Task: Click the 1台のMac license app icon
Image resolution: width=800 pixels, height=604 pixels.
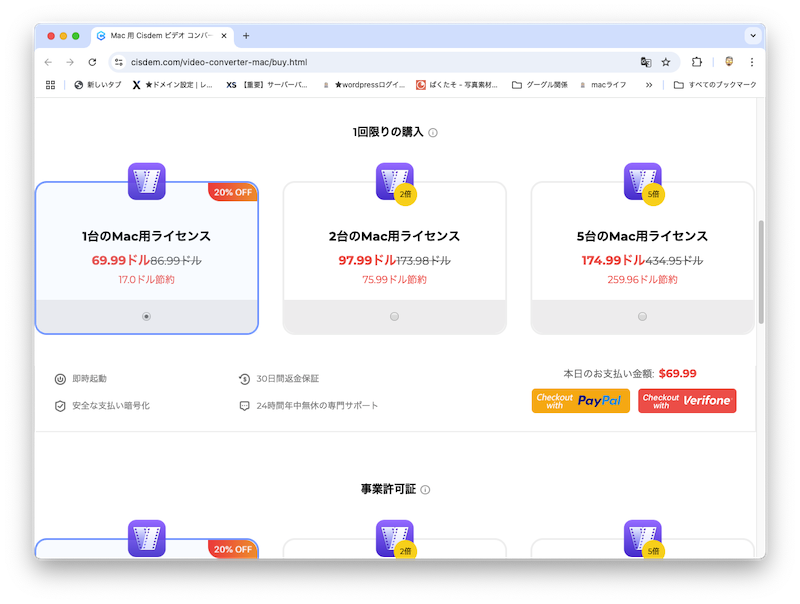Action: 146,182
